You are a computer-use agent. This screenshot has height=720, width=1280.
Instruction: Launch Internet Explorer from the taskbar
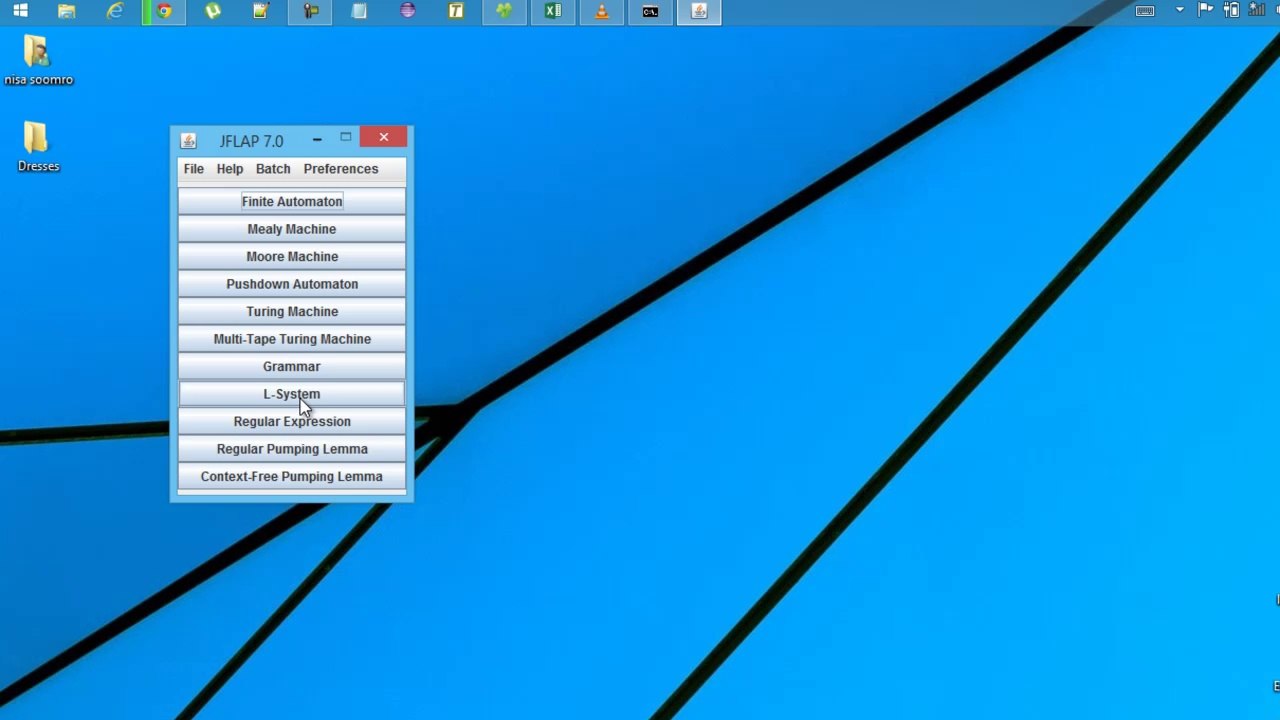pyautogui.click(x=115, y=11)
